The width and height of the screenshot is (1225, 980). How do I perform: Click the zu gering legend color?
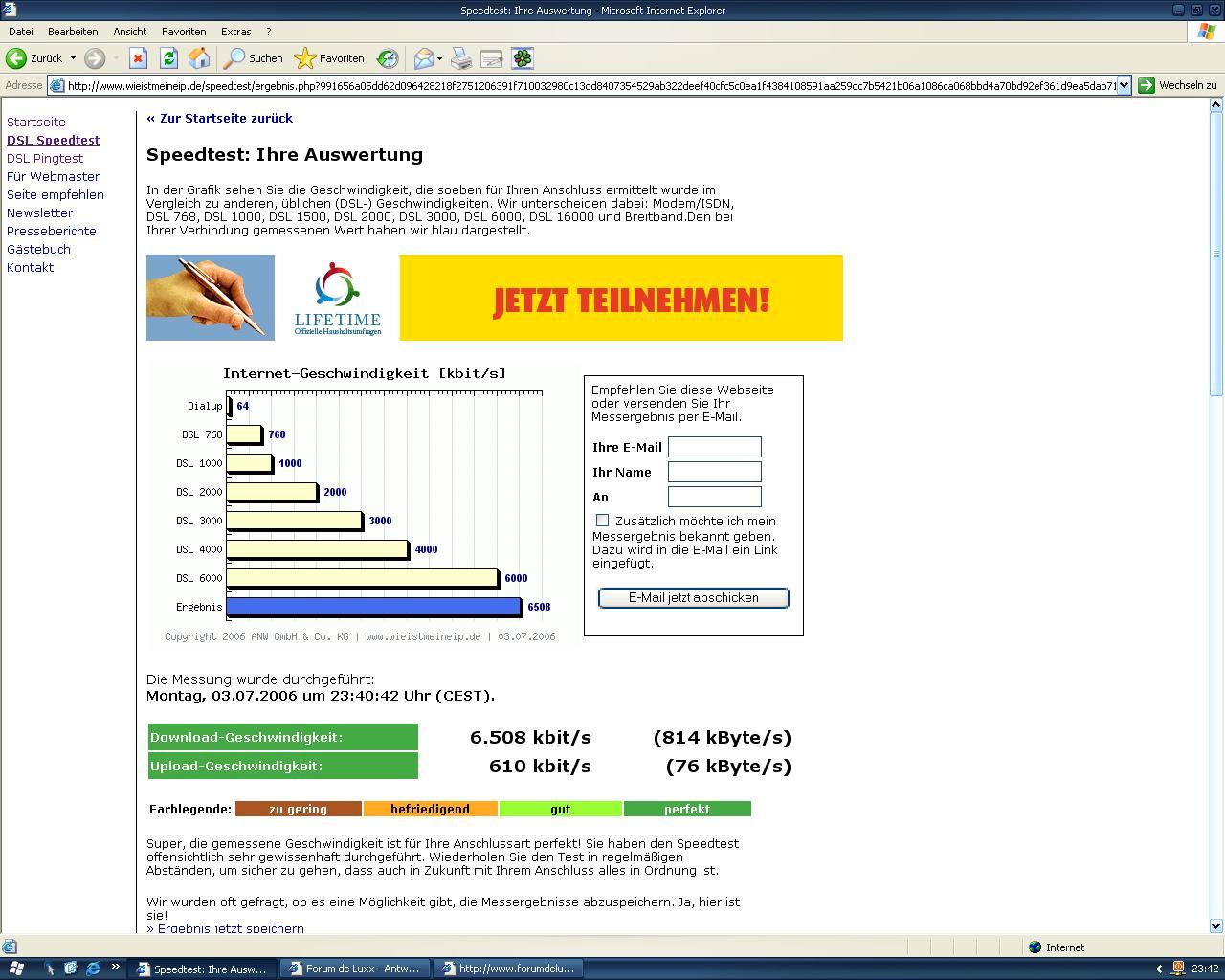[299, 810]
